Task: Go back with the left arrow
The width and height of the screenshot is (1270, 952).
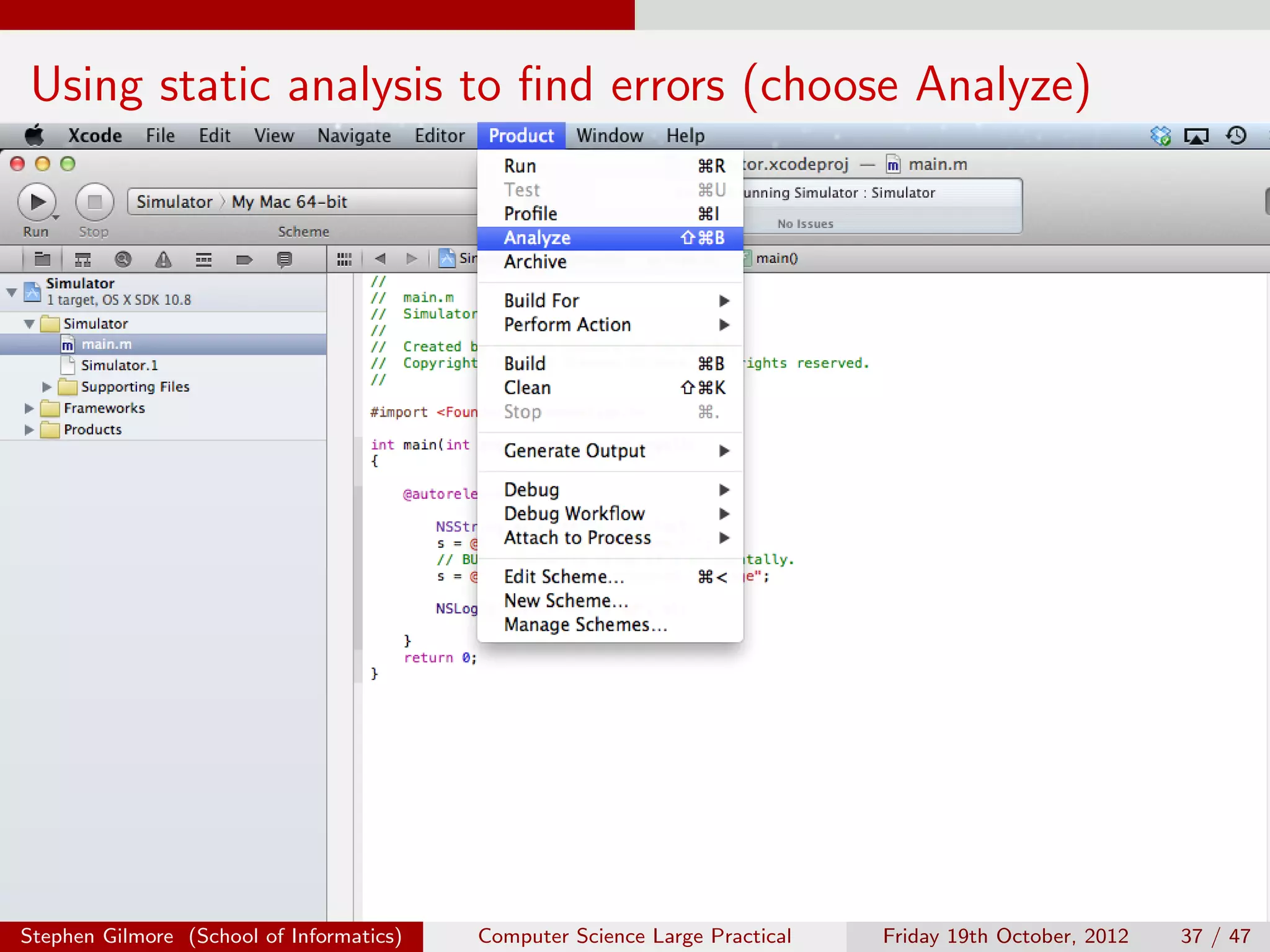Action: point(380,258)
